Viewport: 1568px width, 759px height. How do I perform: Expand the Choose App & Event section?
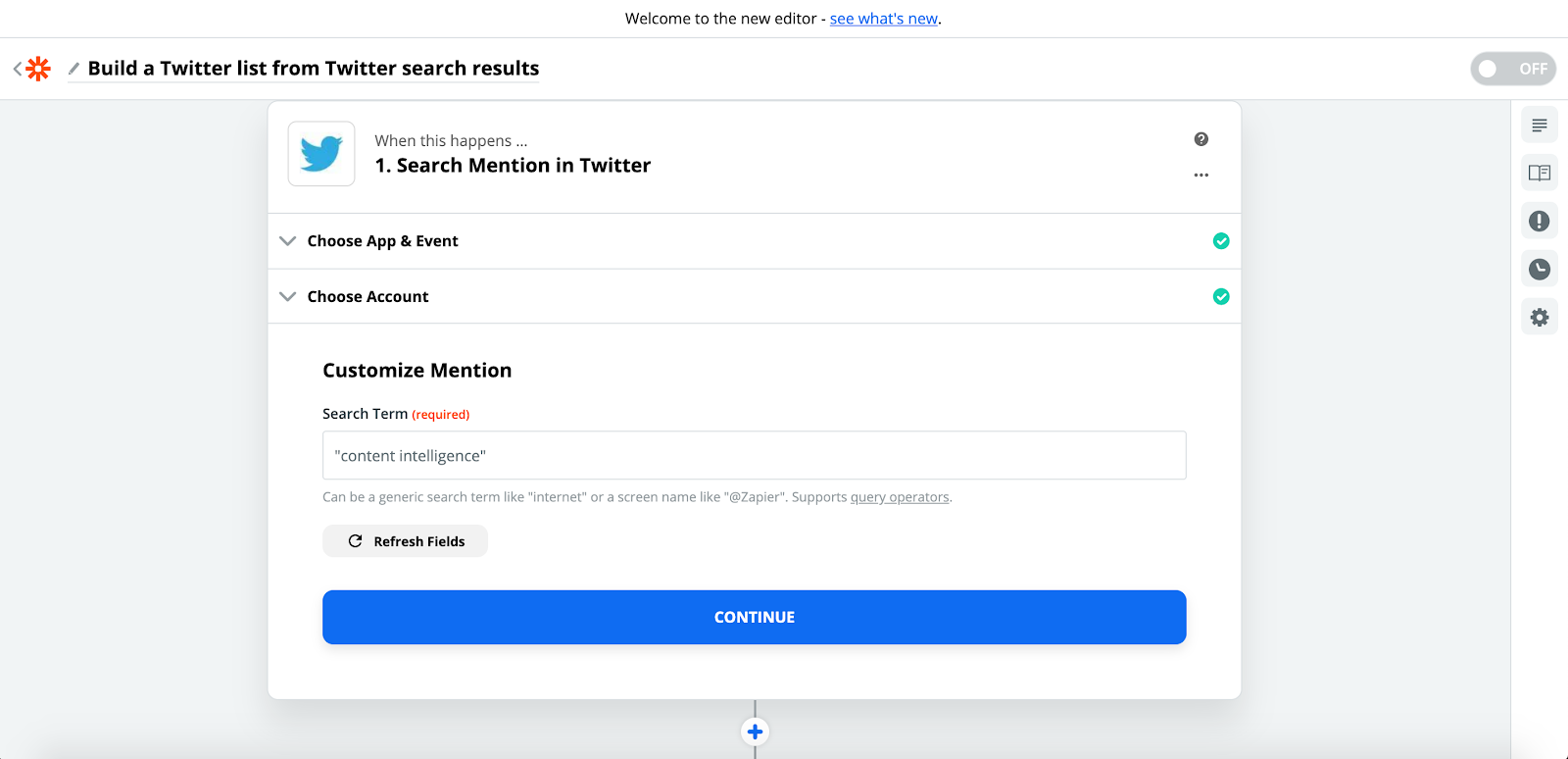[755, 241]
